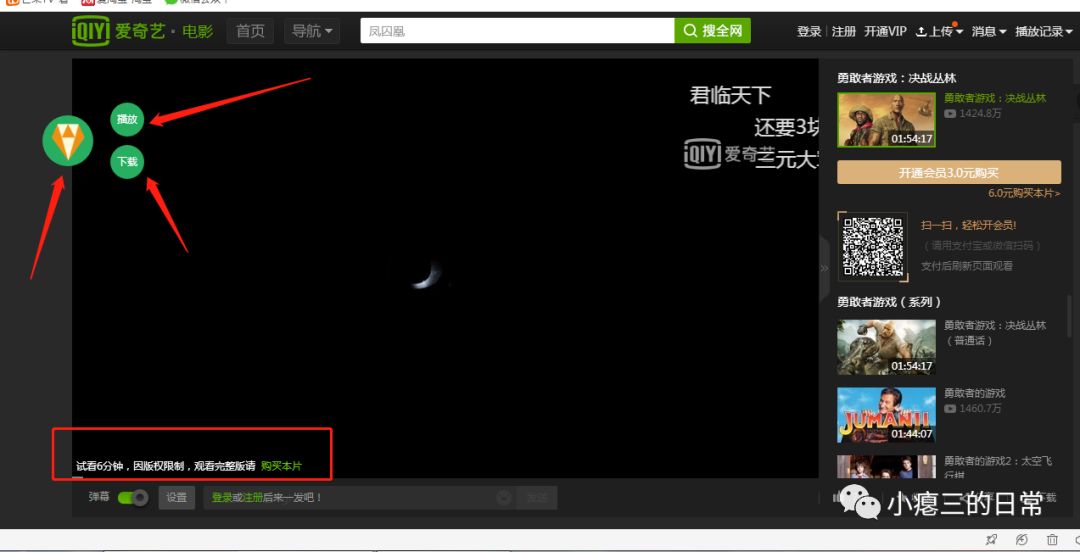Screen dimensions: 1080x552
Task: Click the circular no-image icon in status bar
Action: [x=1022, y=540]
